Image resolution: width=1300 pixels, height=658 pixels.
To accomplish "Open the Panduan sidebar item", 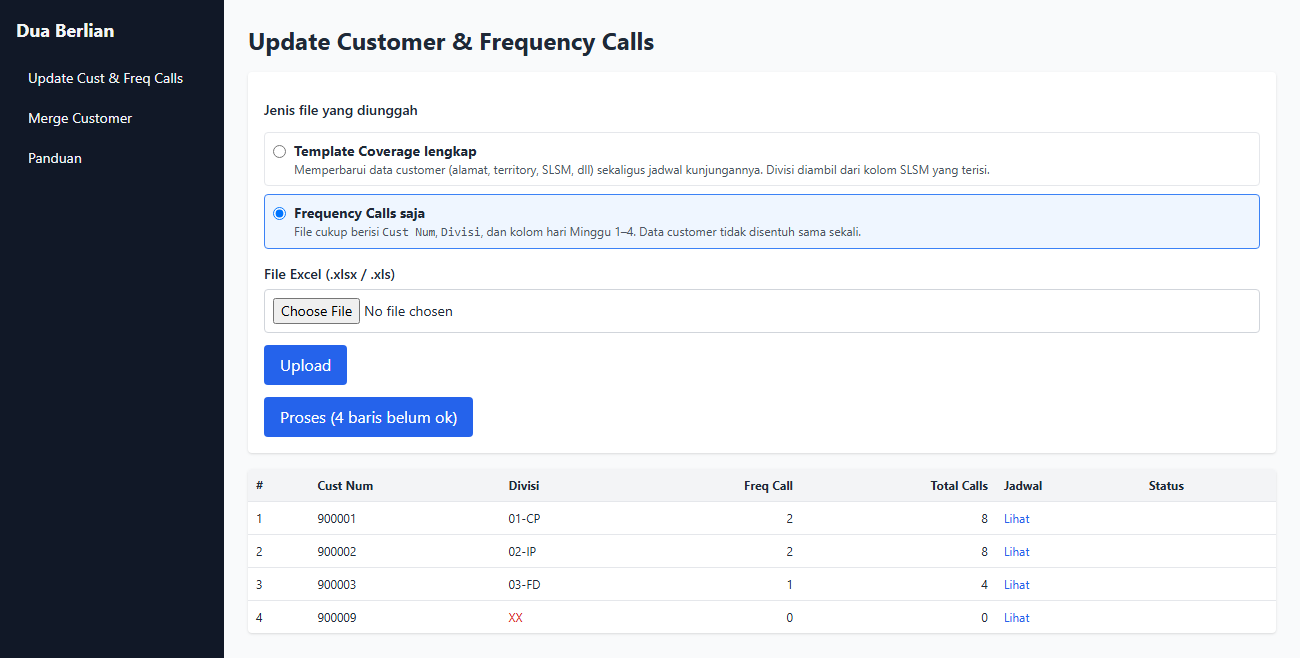I will tap(55, 158).
